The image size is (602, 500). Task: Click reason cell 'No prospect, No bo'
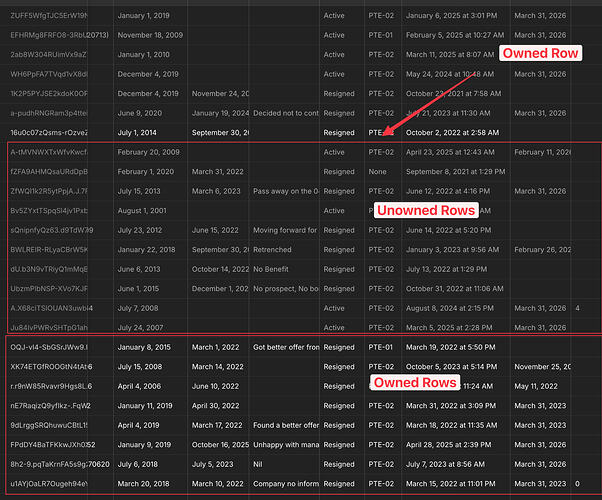click(x=286, y=289)
